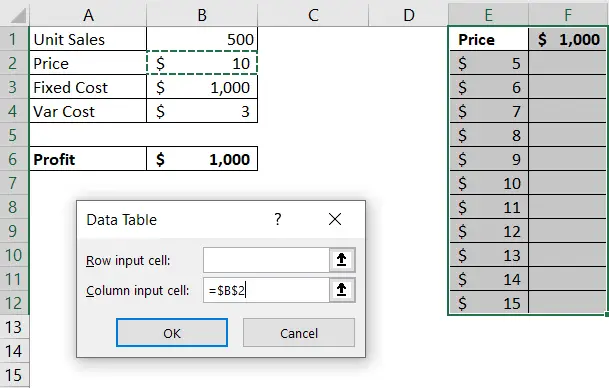Select the $12 price cell in column E
The height and width of the screenshot is (388, 609).
point(489,231)
